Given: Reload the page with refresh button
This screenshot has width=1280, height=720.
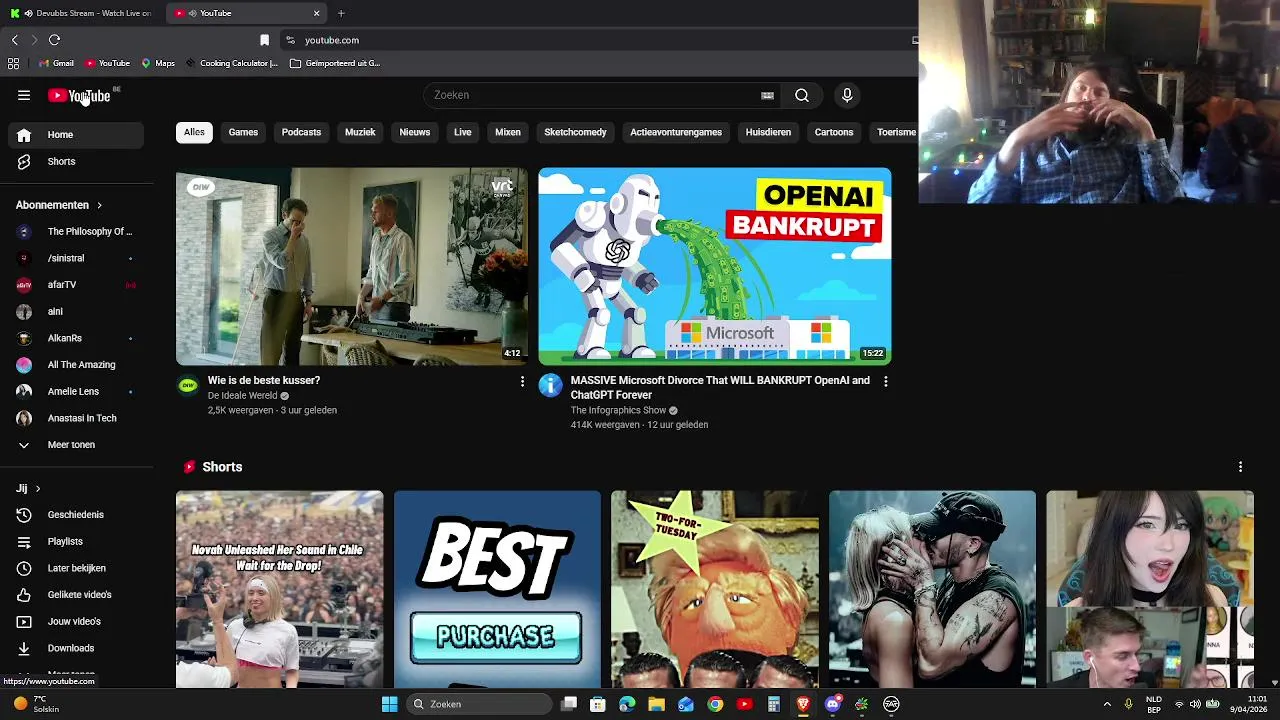Looking at the screenshot, I should pyautogui.click(x=54, y=40).
